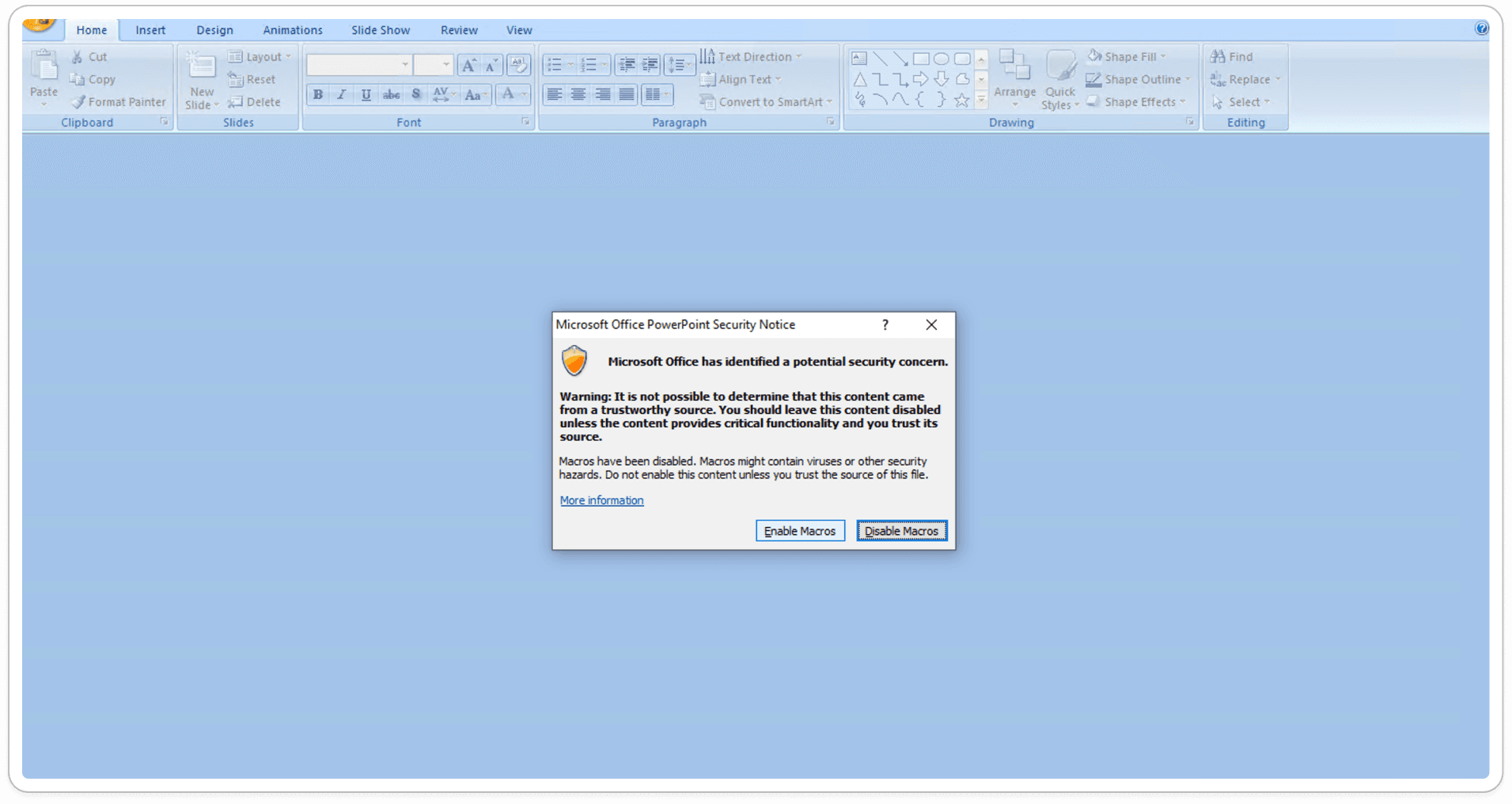Select the Isosceles Triangle shape
This screenshot has width=1512, height=804.
(x=860, y=79)
